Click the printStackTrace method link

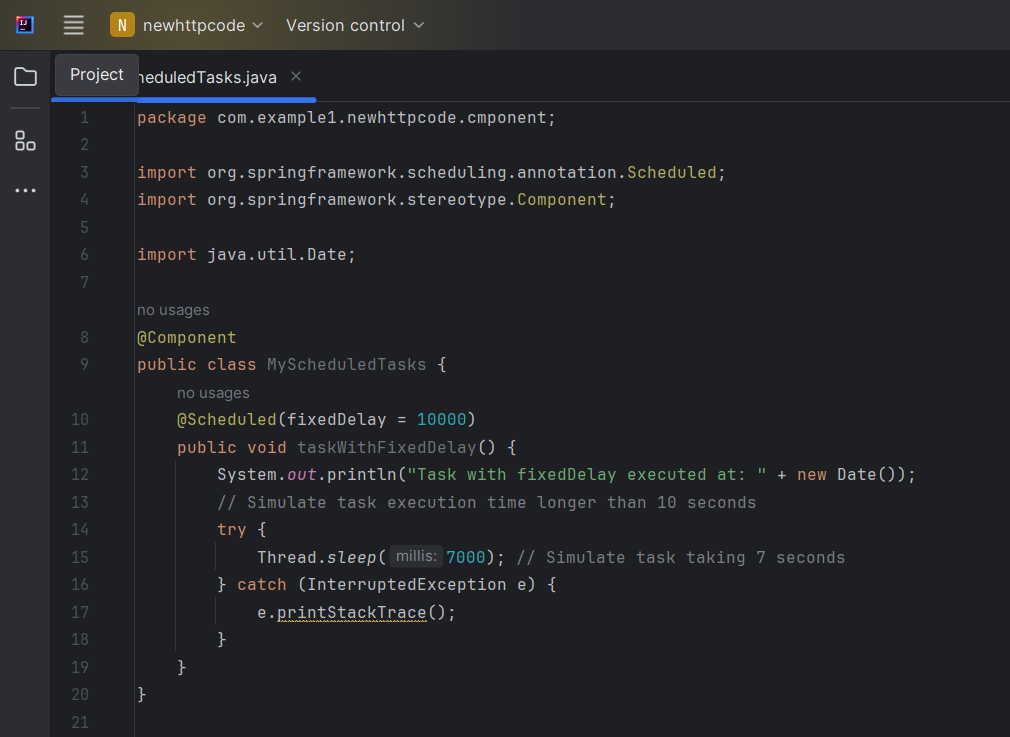point(351,612)
